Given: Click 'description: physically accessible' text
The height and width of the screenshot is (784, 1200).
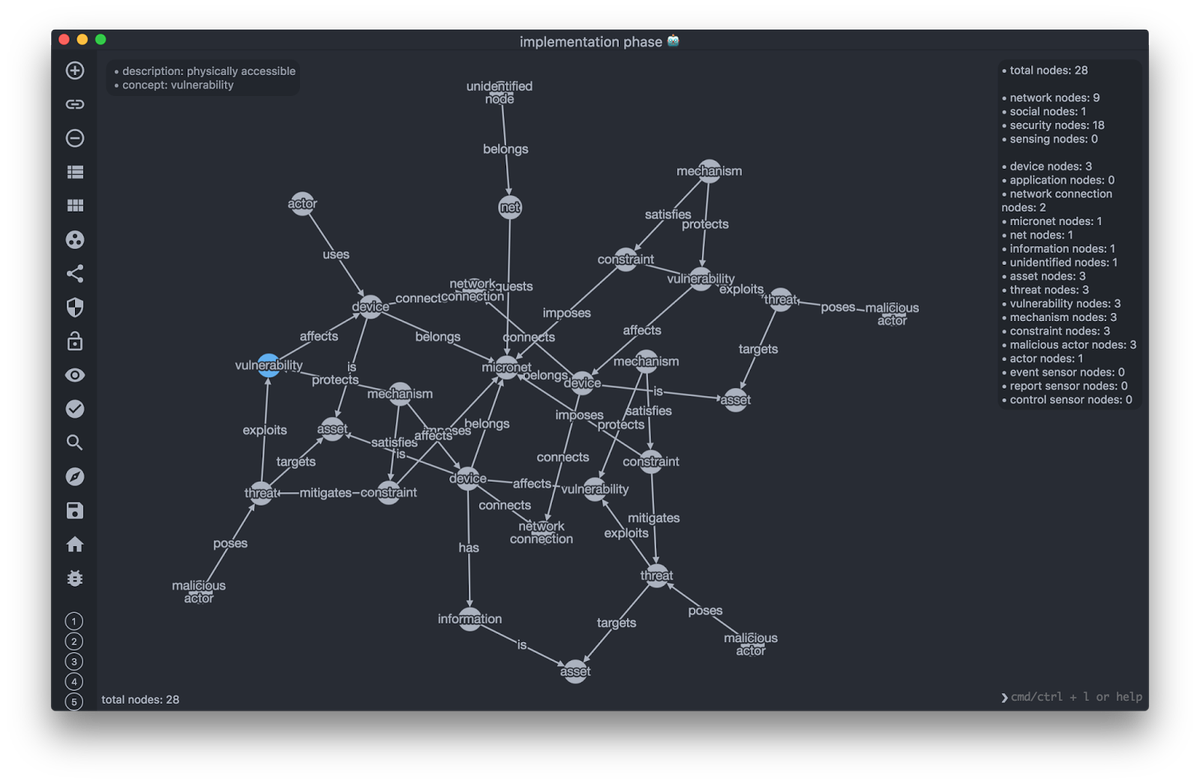Looking at the screenshot, I should pyautogui.click(x=208, y=71).
